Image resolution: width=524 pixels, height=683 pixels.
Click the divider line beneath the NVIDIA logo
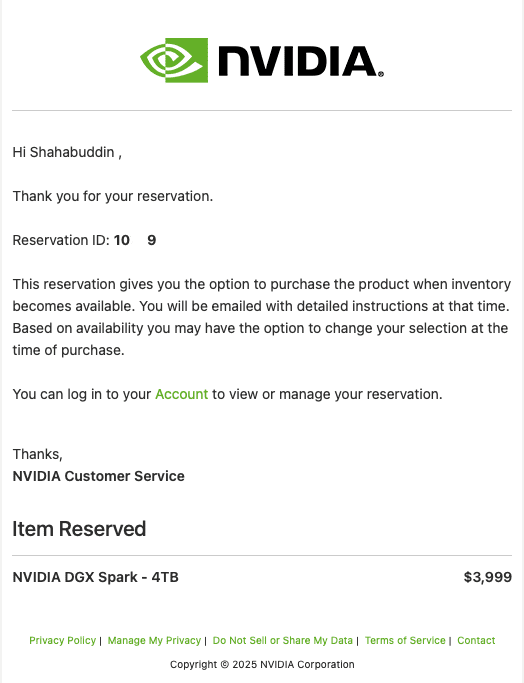(x=262, y=111)
